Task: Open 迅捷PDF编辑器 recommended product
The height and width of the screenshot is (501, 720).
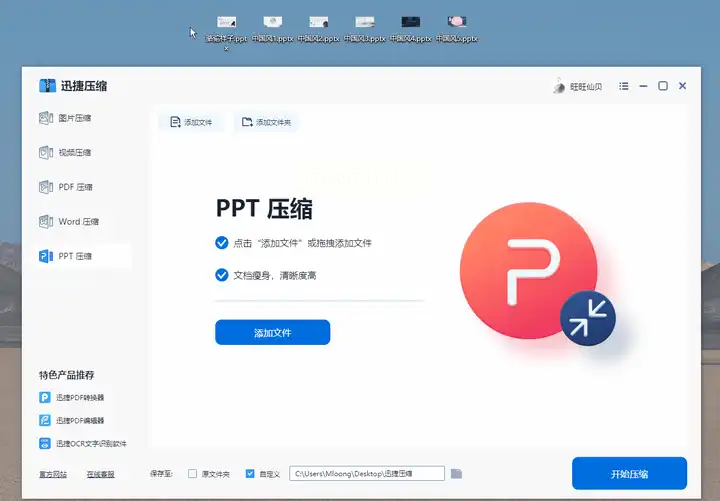Action: (72, 420)
